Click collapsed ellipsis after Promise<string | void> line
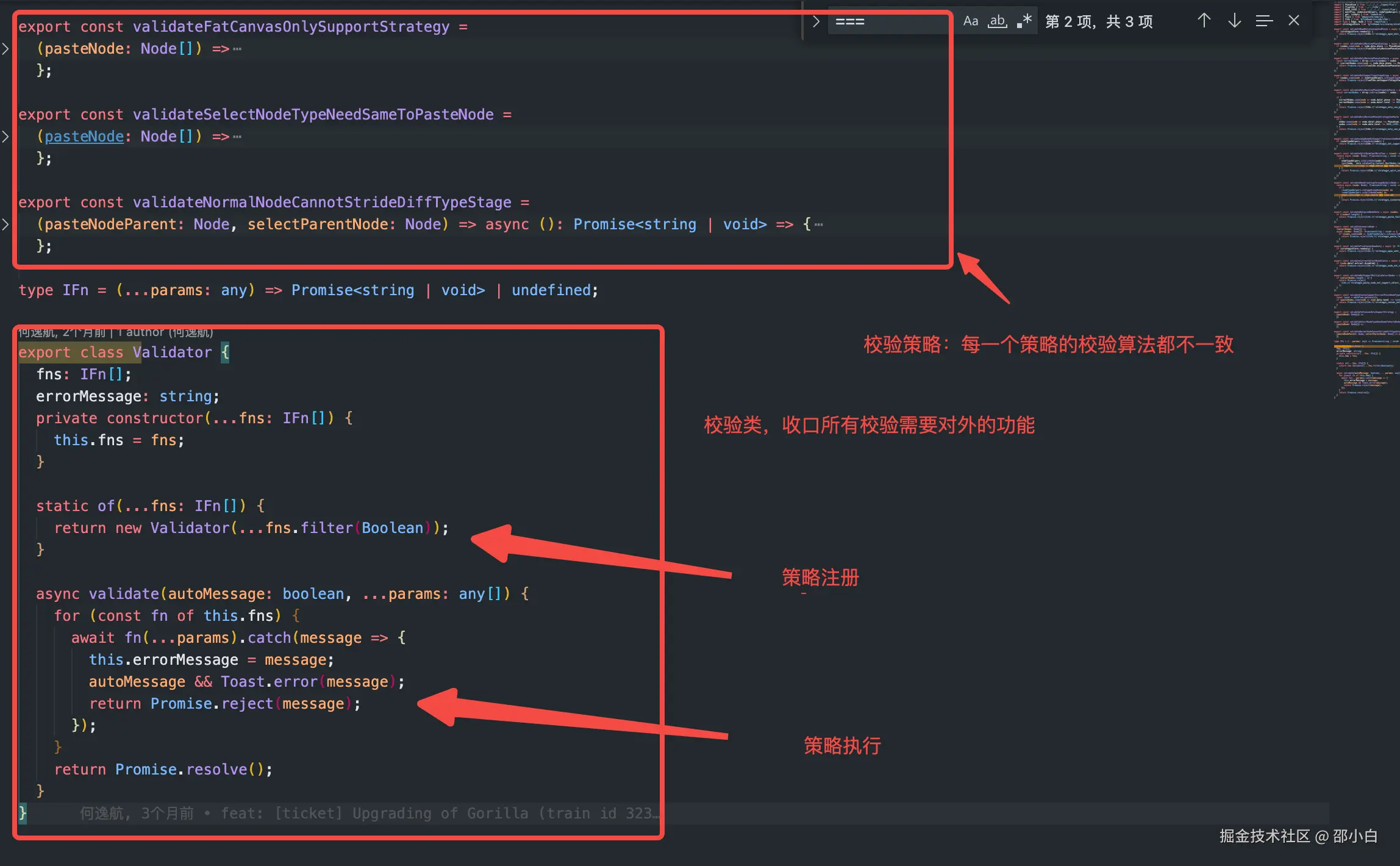The height and width of the screenshot is (866, 1400). pos(819,224)
